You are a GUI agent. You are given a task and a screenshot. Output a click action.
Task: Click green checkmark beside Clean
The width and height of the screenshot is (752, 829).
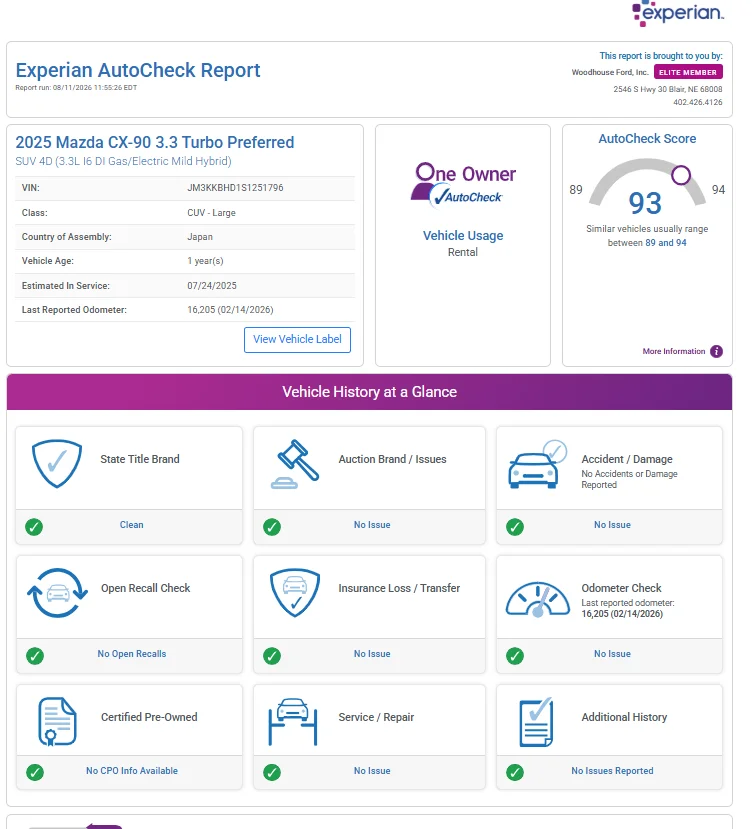[x=34, y=527]
